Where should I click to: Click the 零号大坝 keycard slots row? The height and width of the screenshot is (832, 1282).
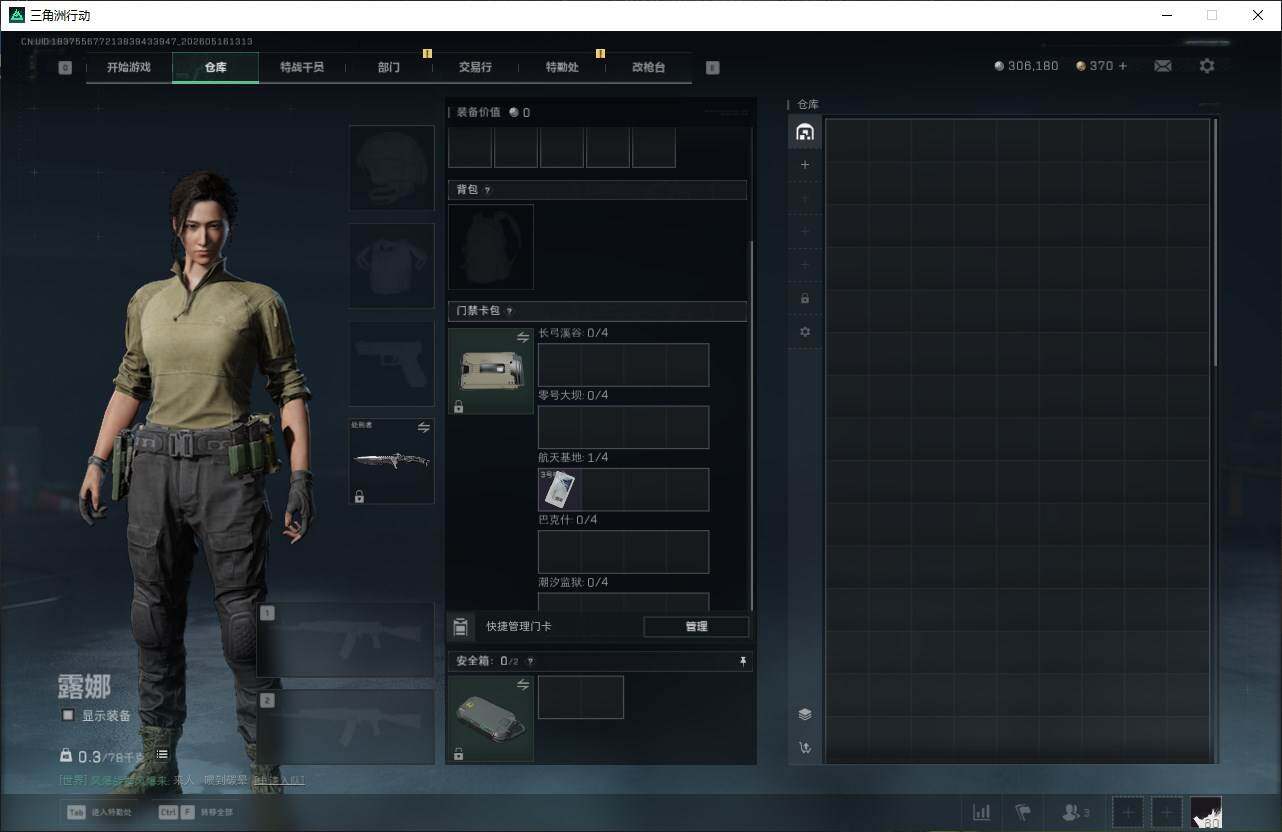pos(624,427)
